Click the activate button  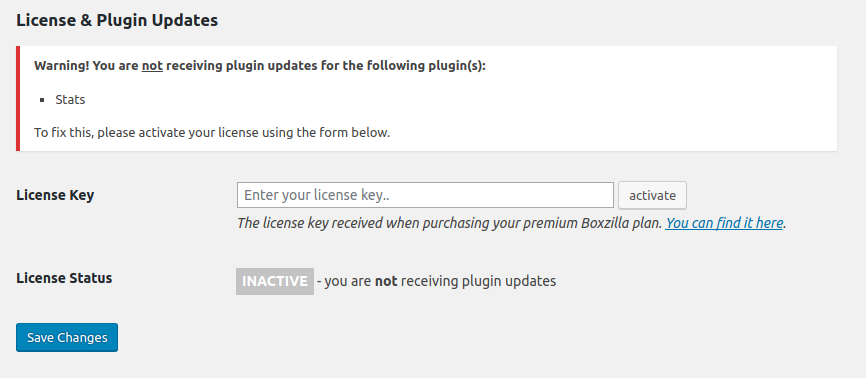(652, 195)
